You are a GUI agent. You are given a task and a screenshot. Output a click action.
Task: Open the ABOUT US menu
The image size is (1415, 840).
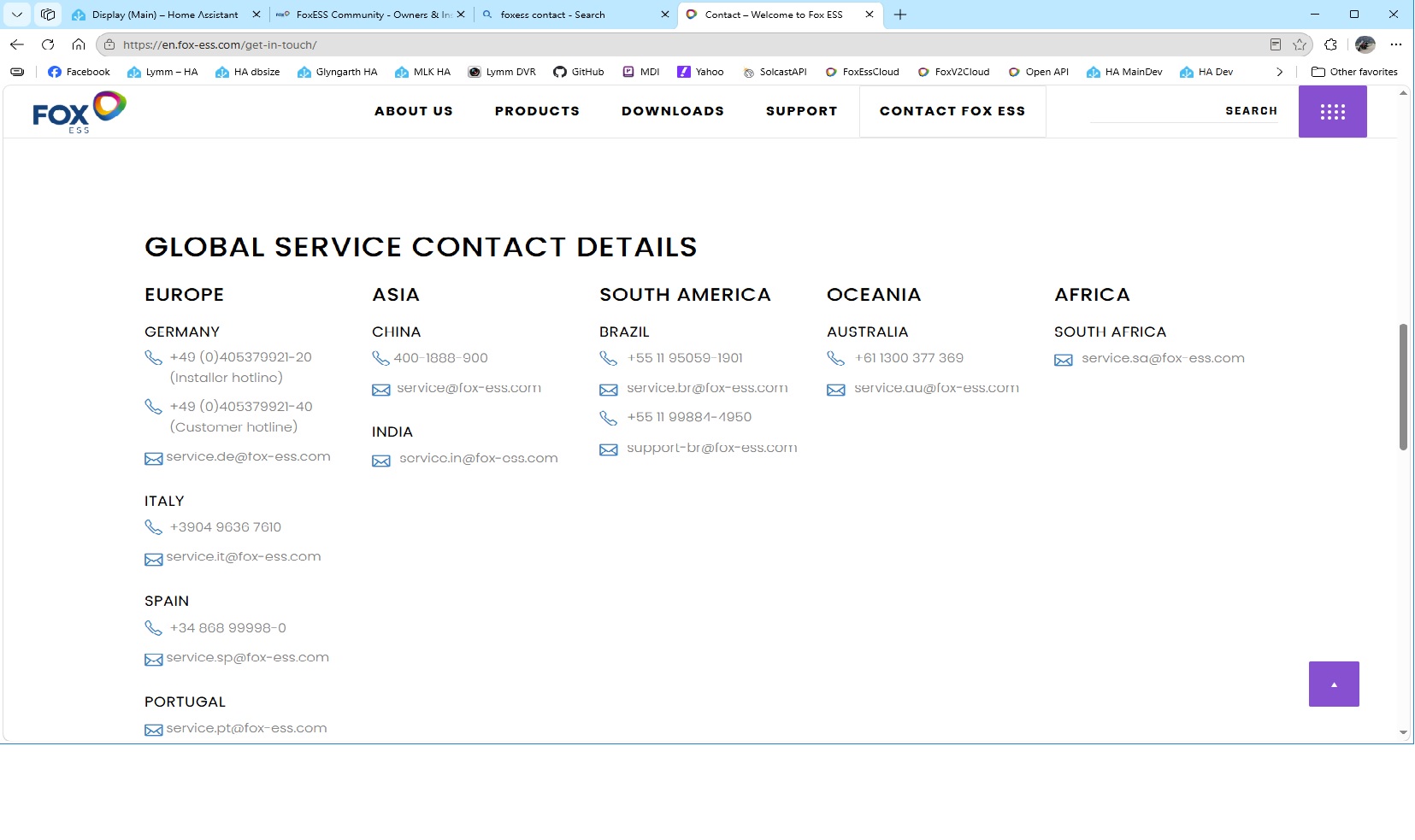[414, 111]
